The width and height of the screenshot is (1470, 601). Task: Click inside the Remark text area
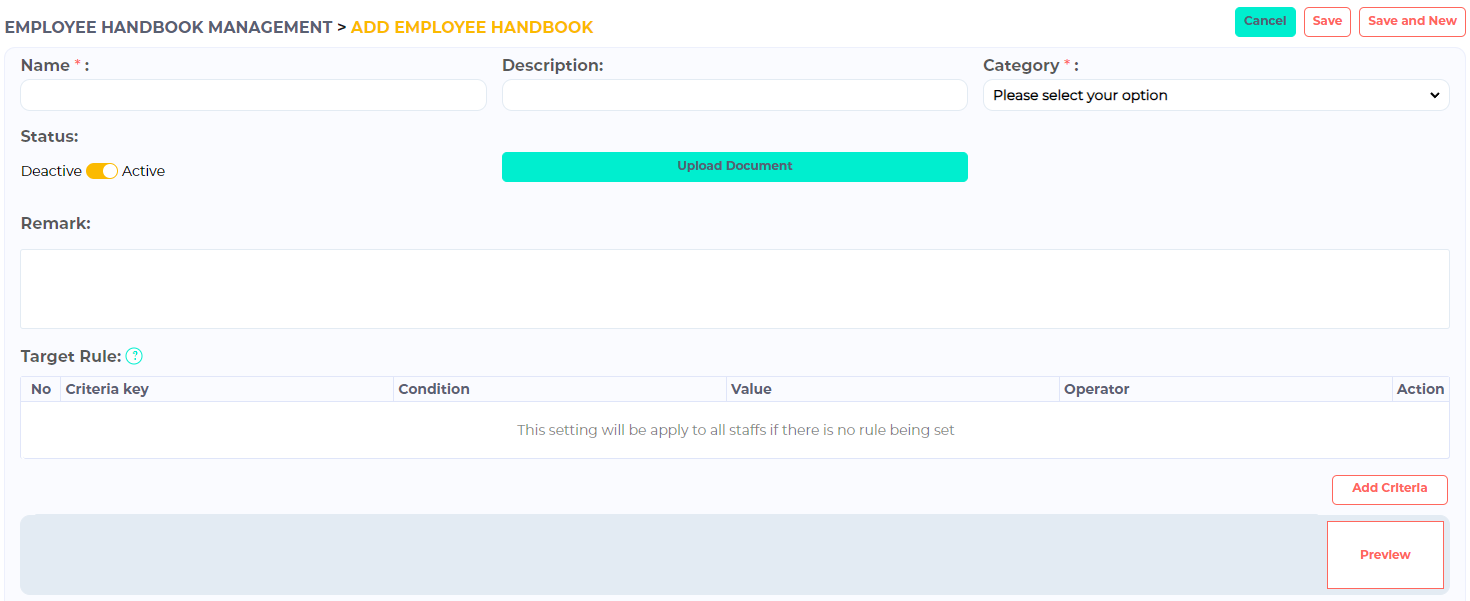coord(734,289)
